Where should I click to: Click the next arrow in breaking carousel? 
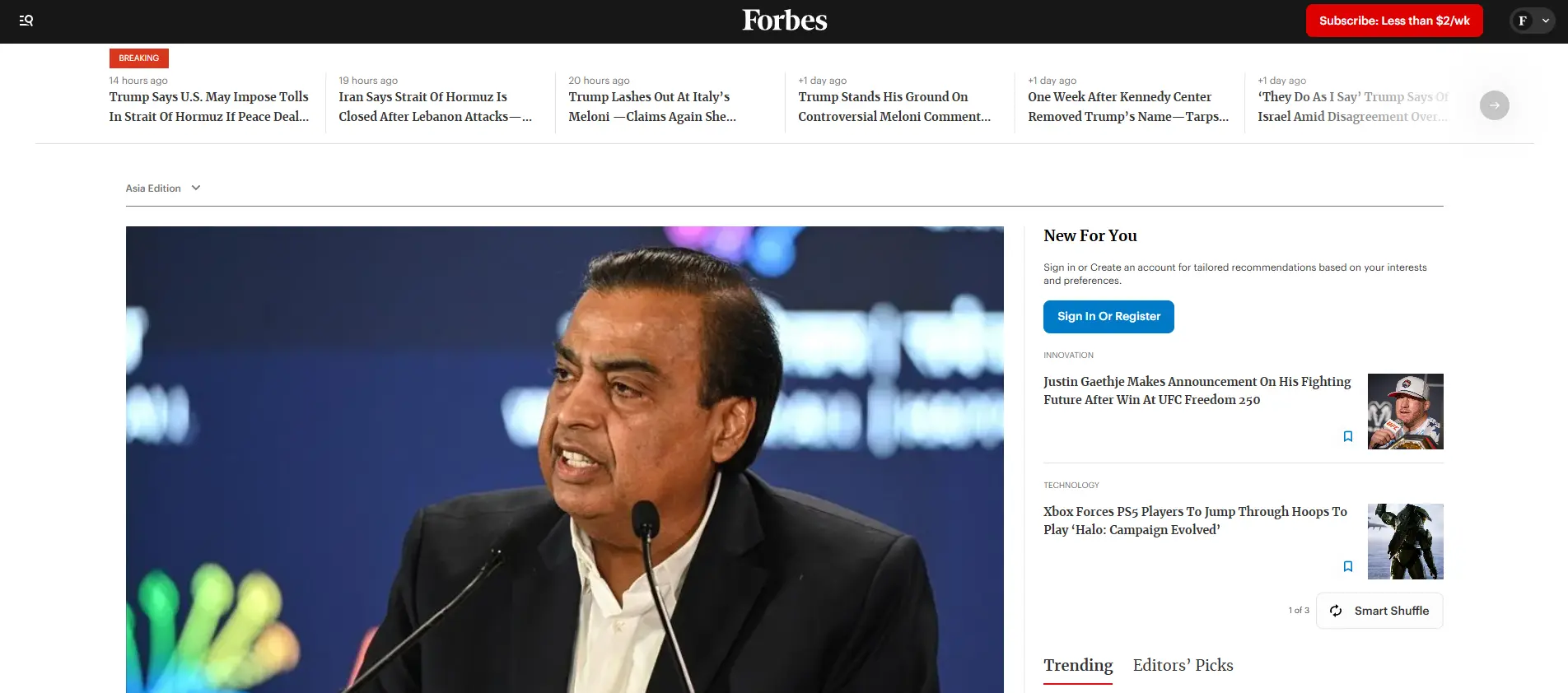pos(1494,105)
